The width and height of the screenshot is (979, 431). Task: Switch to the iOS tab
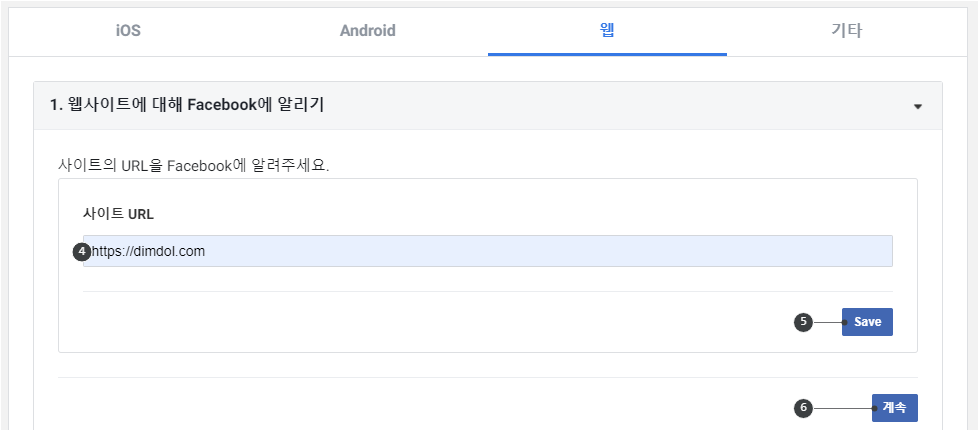(128, 31)
